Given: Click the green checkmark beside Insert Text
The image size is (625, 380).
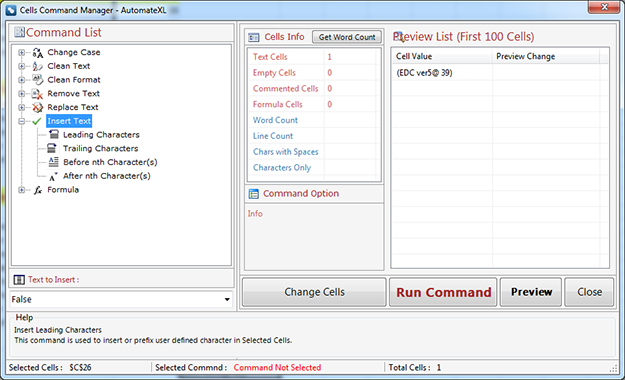Looking at the screenshot, I should [37, 121].
